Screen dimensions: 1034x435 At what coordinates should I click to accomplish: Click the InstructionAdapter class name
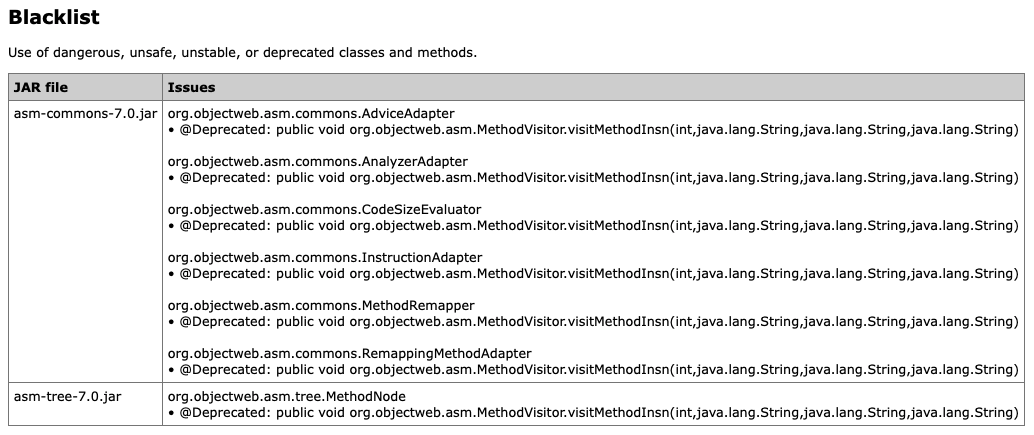coord(324,257)
